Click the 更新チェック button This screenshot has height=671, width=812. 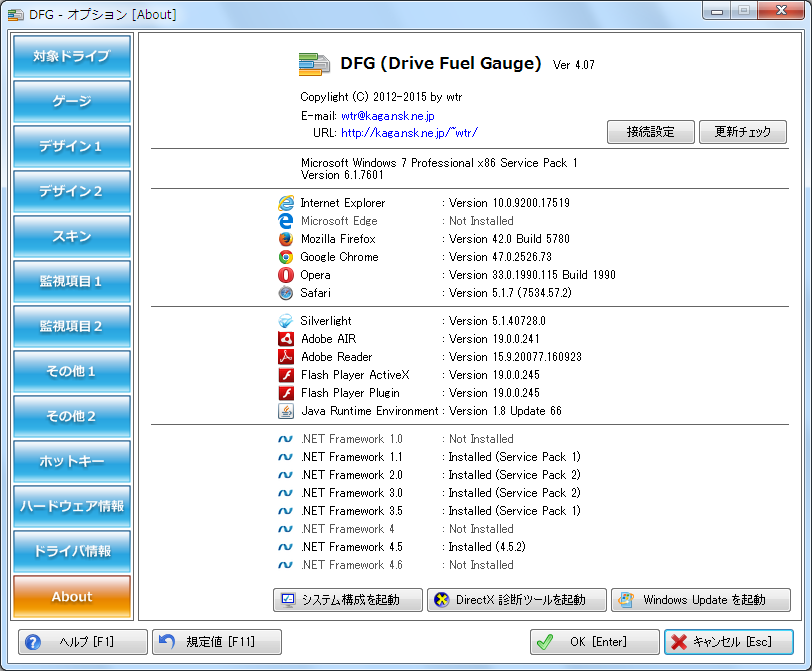pos(742,132)
